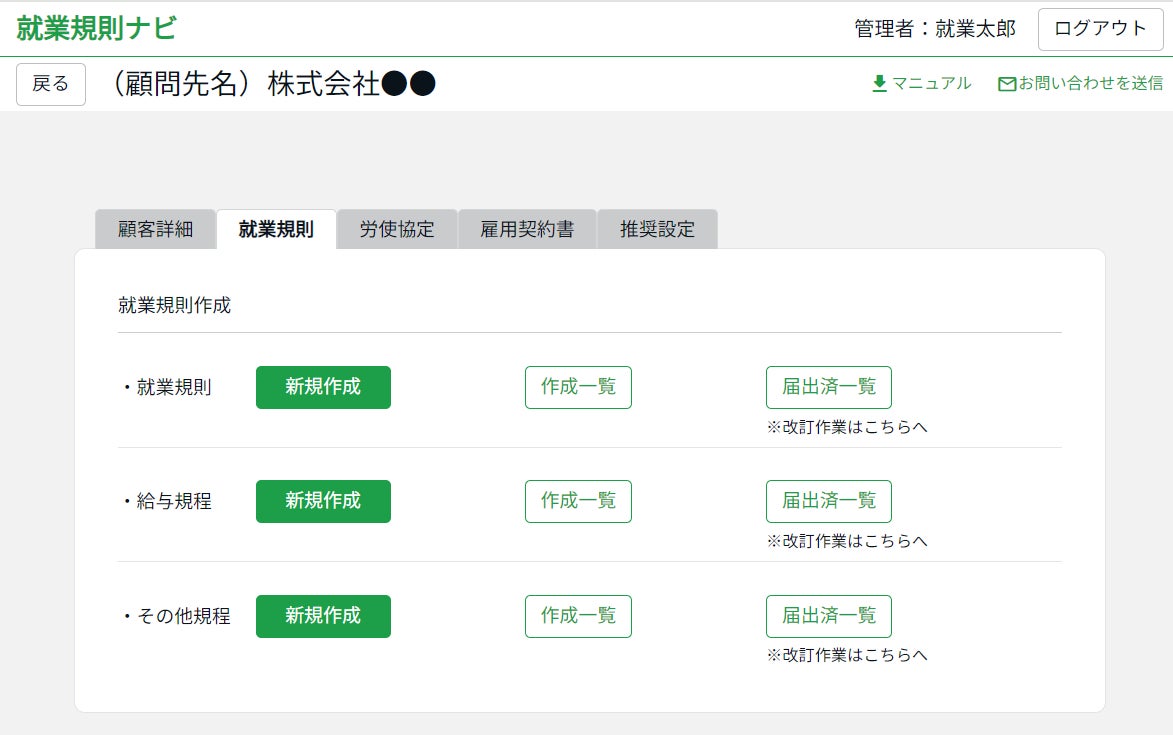The height and width of the screenshot is (735, 1173).
Task: Go back with the 戻る button
Action: click(x=51, y=84)
